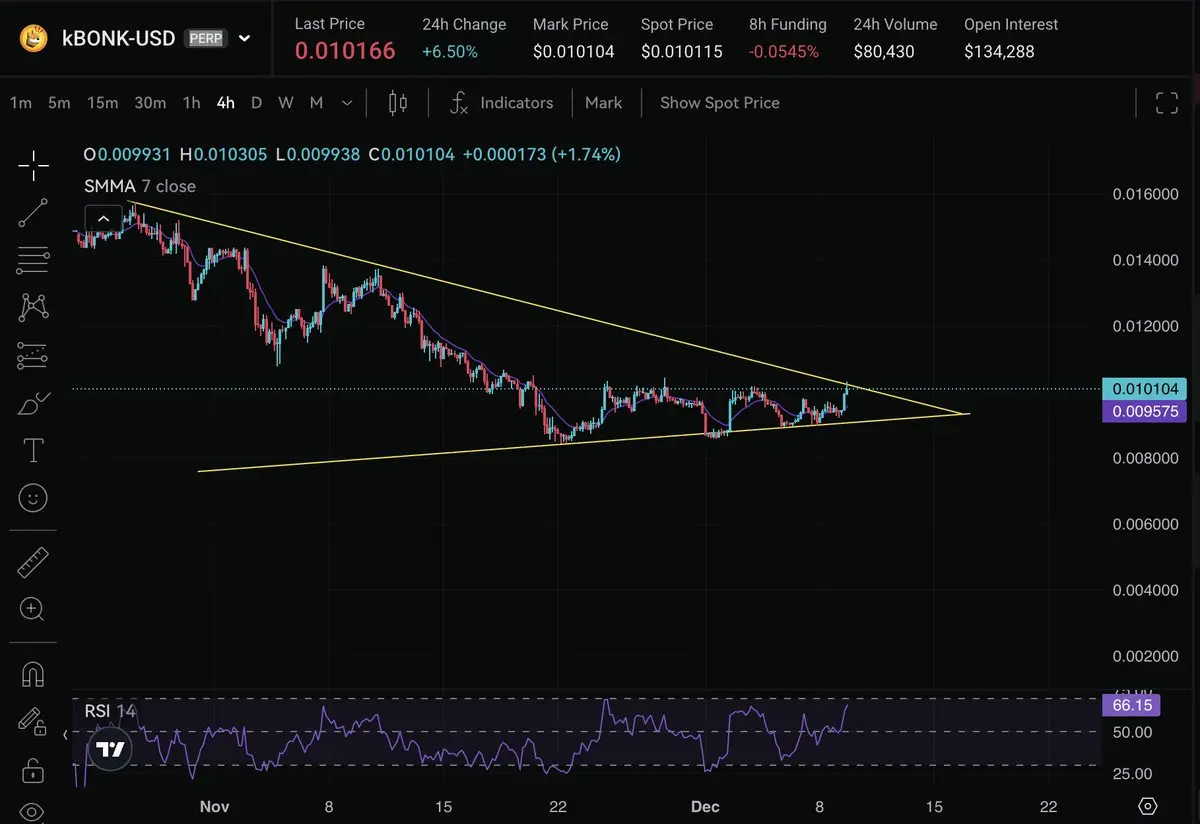The width and height of the screenshot is (1200, 824).
Task: Click the 24h Change +6.50% value
Action: pos(450,51)
